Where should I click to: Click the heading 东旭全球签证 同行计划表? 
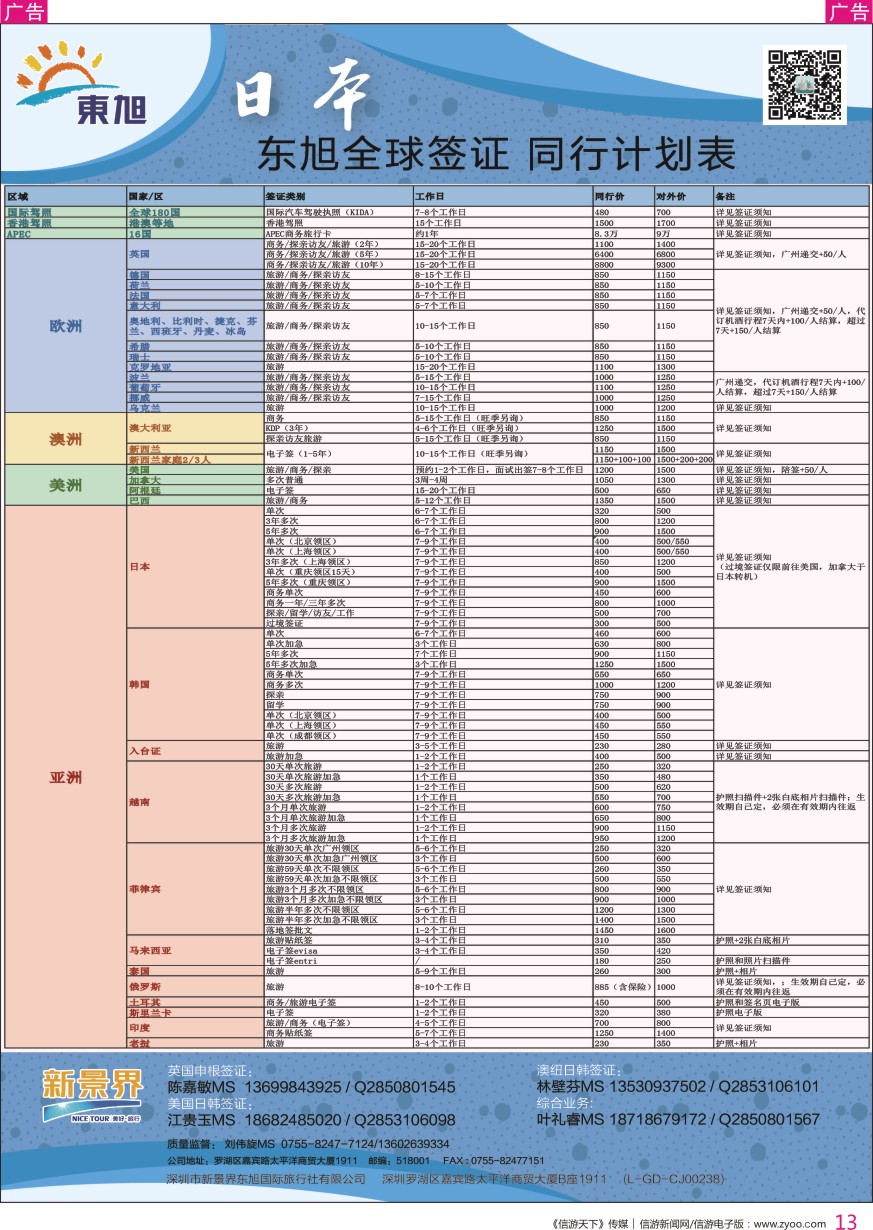tap(496, 153)
